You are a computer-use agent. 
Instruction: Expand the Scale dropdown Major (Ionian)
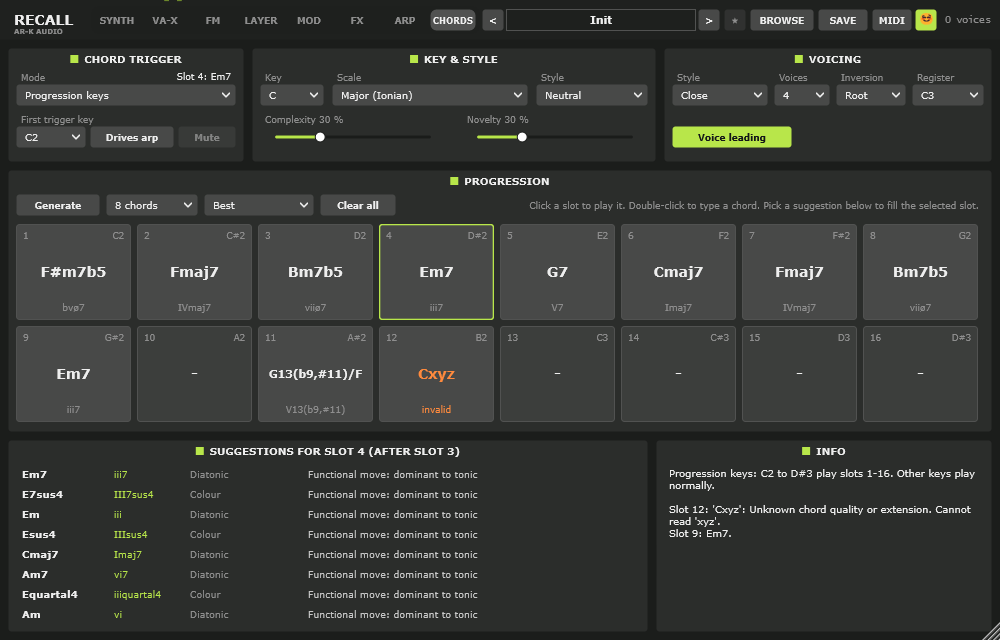click(430, 96)
